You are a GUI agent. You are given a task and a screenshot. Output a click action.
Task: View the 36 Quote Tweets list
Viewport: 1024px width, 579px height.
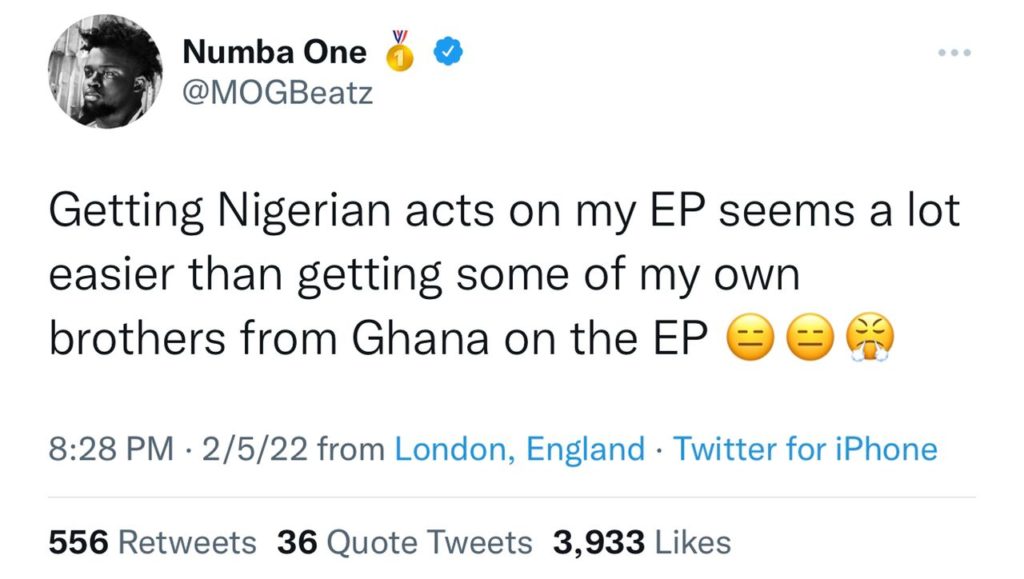coord(404,542)
